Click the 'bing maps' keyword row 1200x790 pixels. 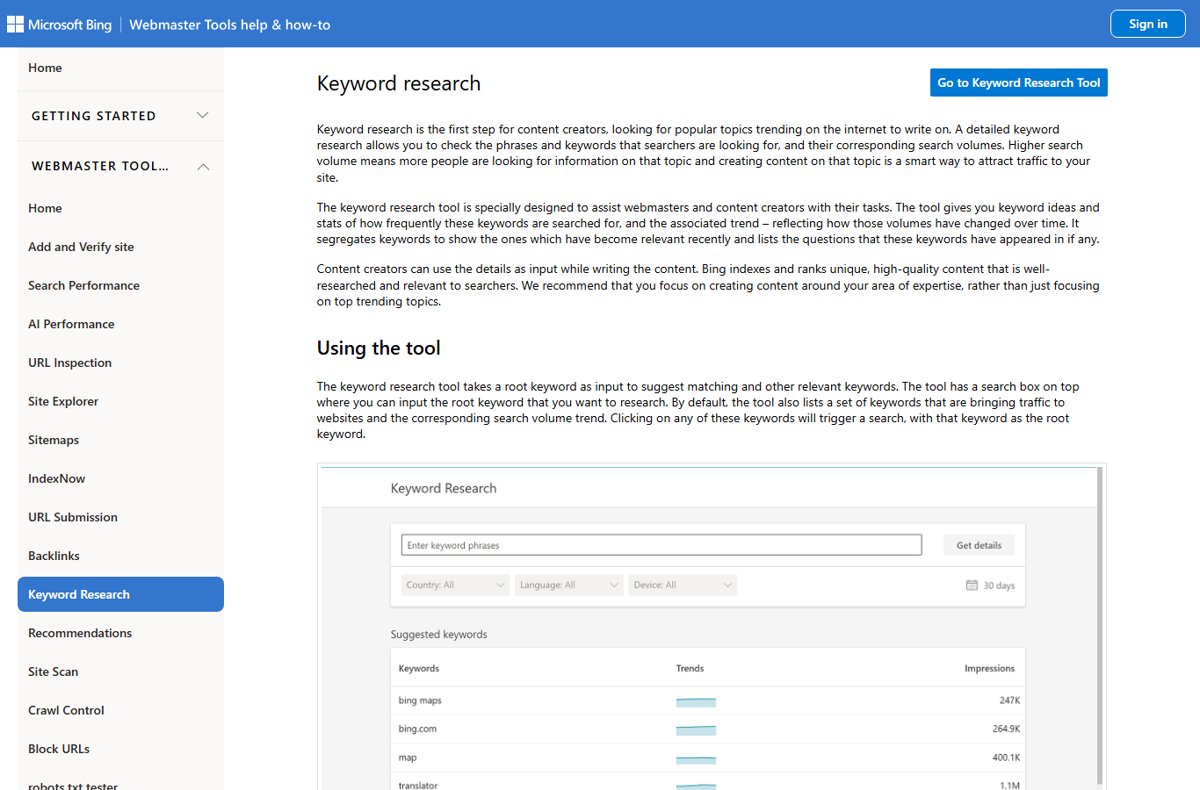pyautogui.click(x=708, y=701)
